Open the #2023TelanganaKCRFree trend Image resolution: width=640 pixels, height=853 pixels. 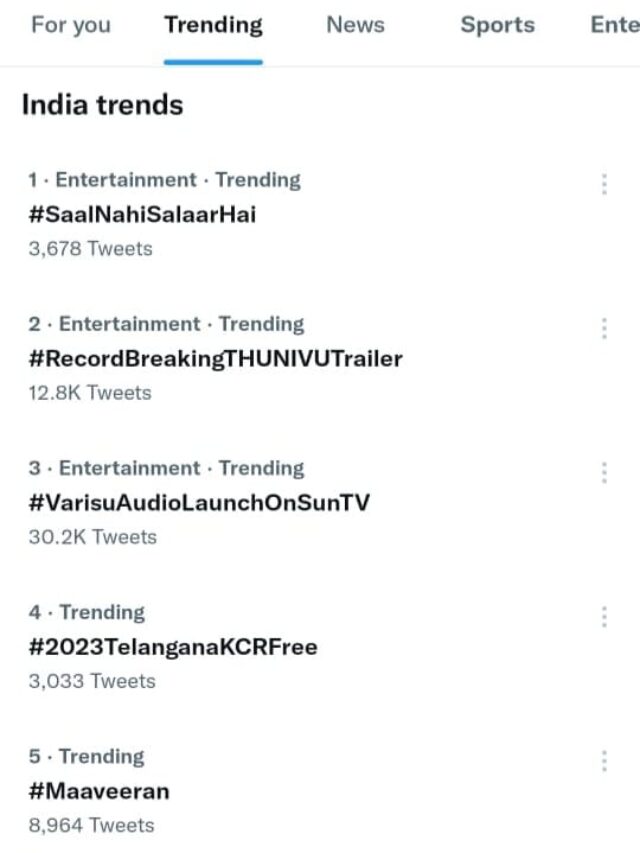click(x=171, y=647)
